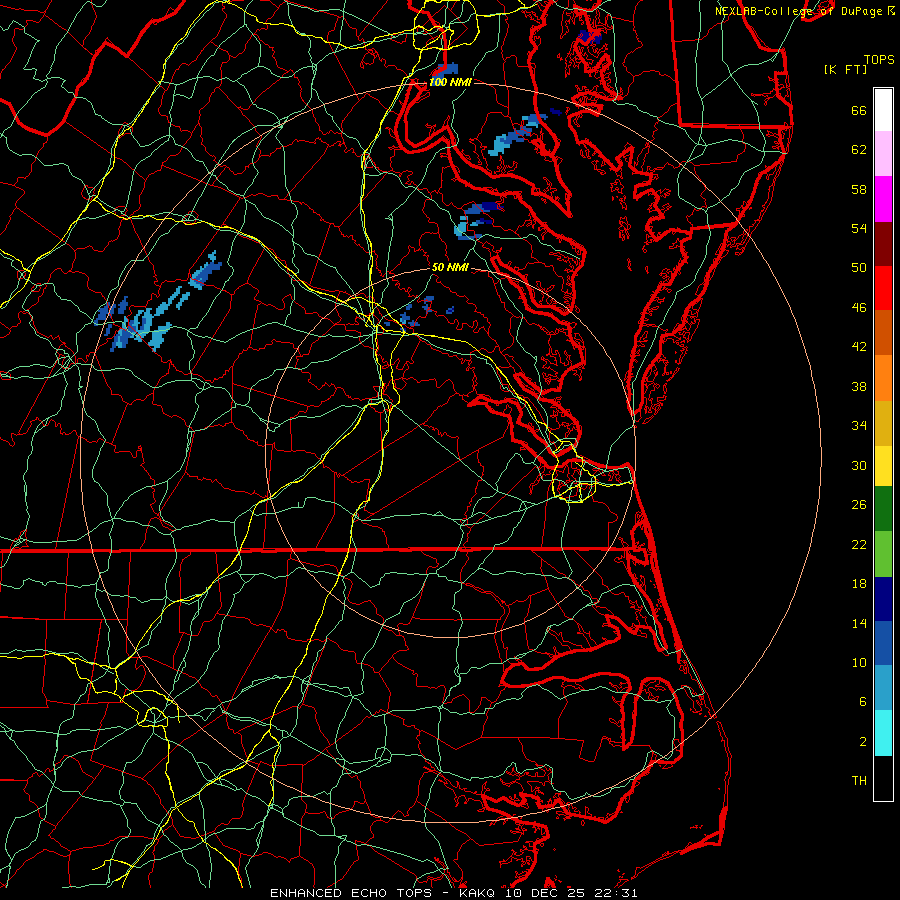900x900 pixels.
Task: Click the ENHANCED ECHO TOPS product title
Action: (x=351, y=893)
